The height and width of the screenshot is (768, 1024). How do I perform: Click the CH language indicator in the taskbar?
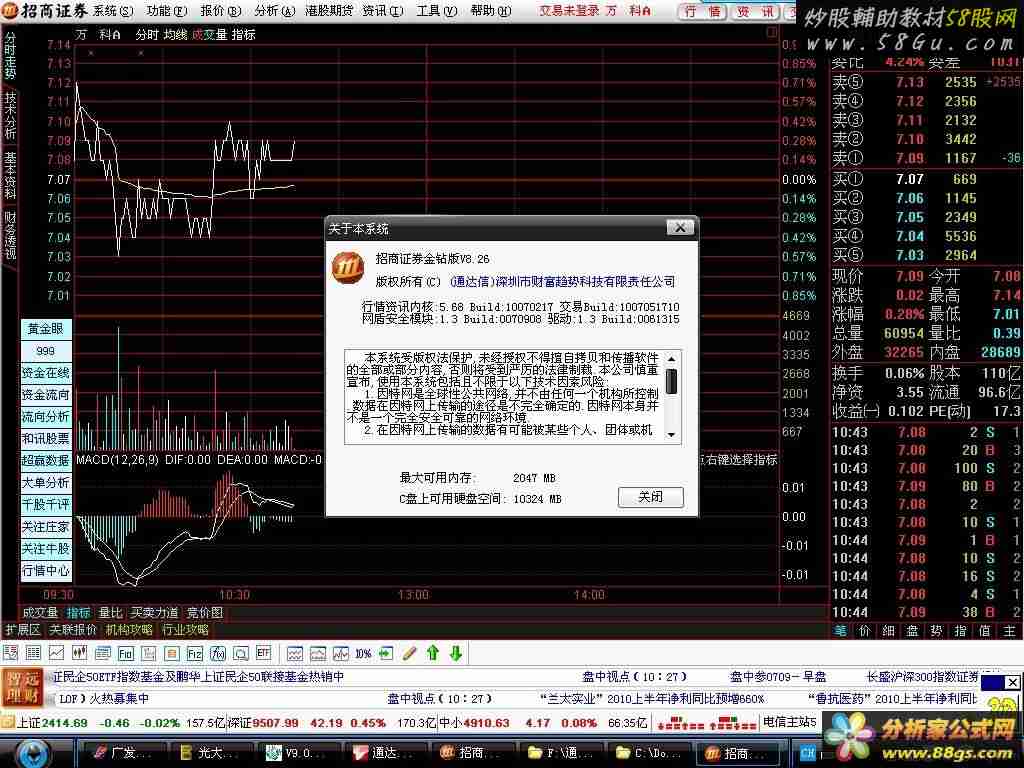[808, 754]
